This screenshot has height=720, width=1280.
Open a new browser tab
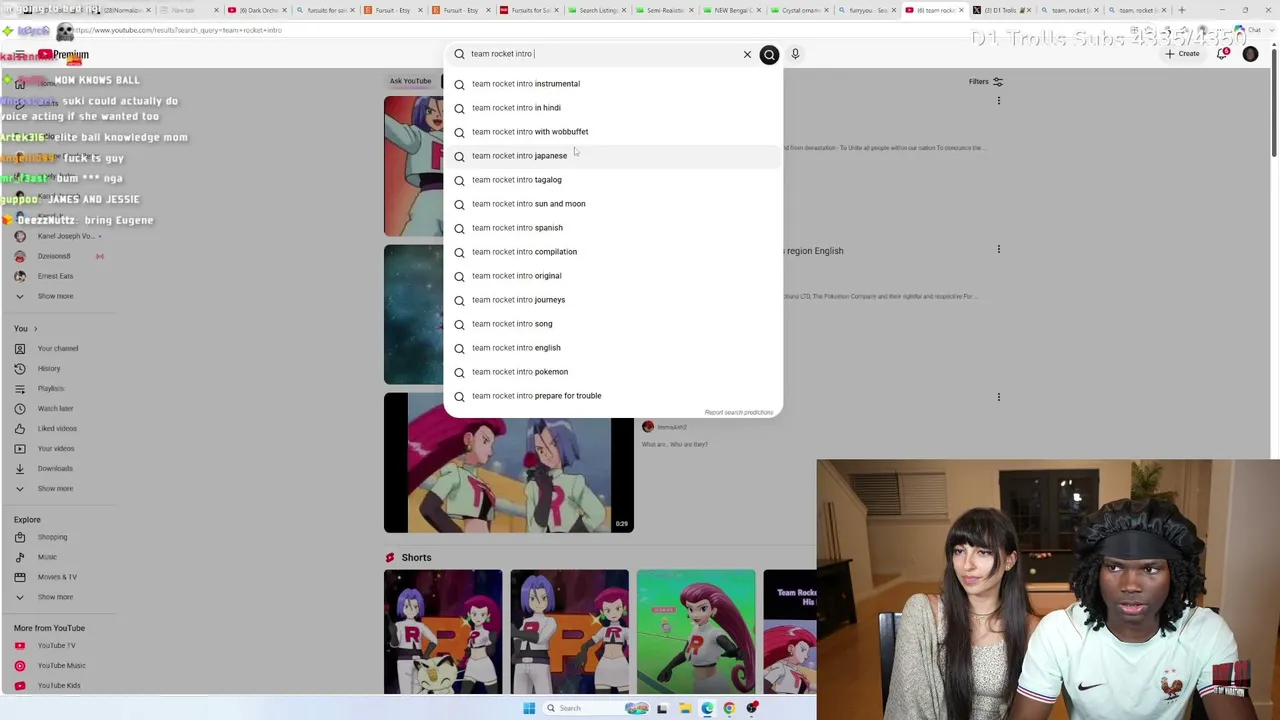[x=1182, y=10]
